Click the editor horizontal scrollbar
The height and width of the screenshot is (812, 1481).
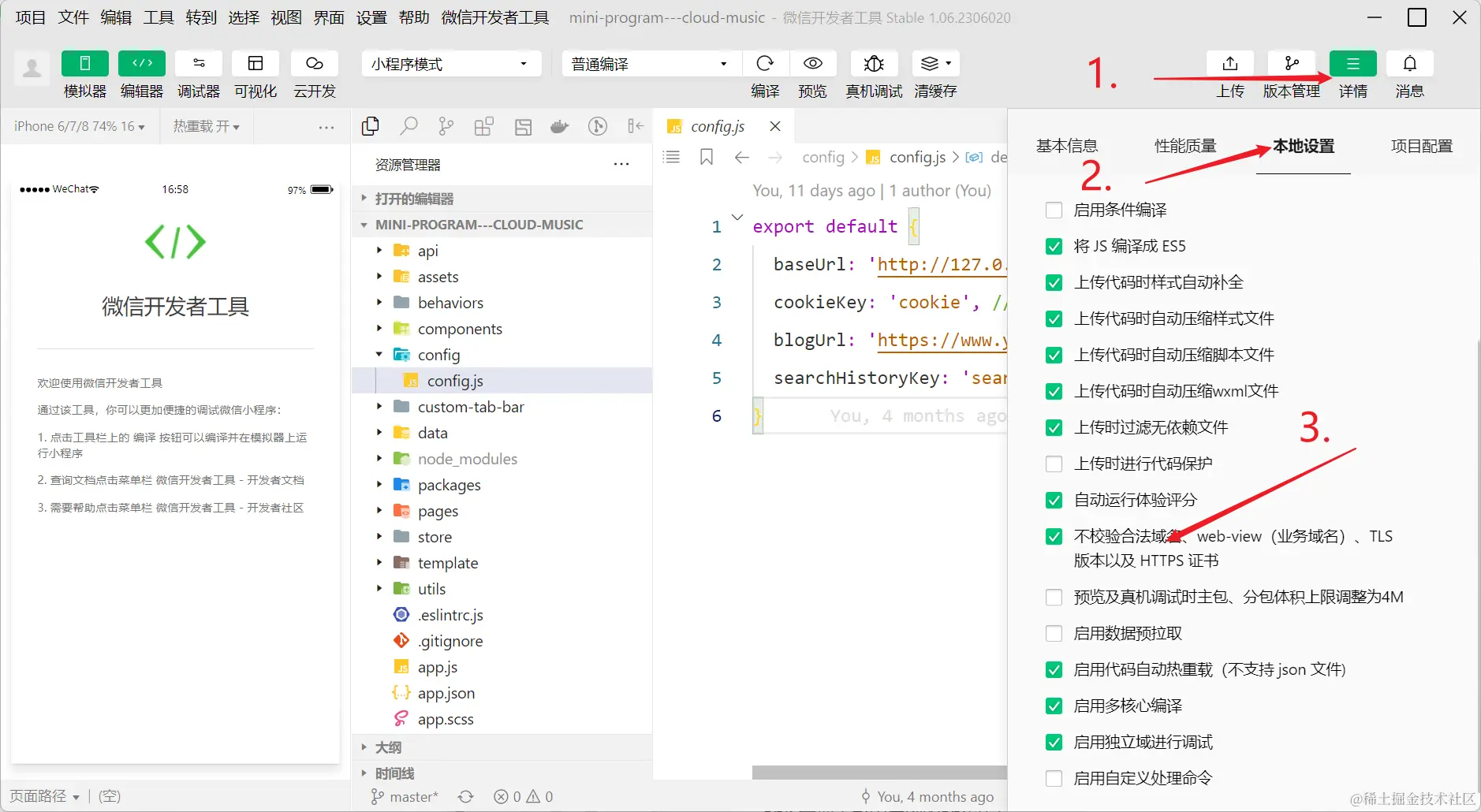[879, 773]
